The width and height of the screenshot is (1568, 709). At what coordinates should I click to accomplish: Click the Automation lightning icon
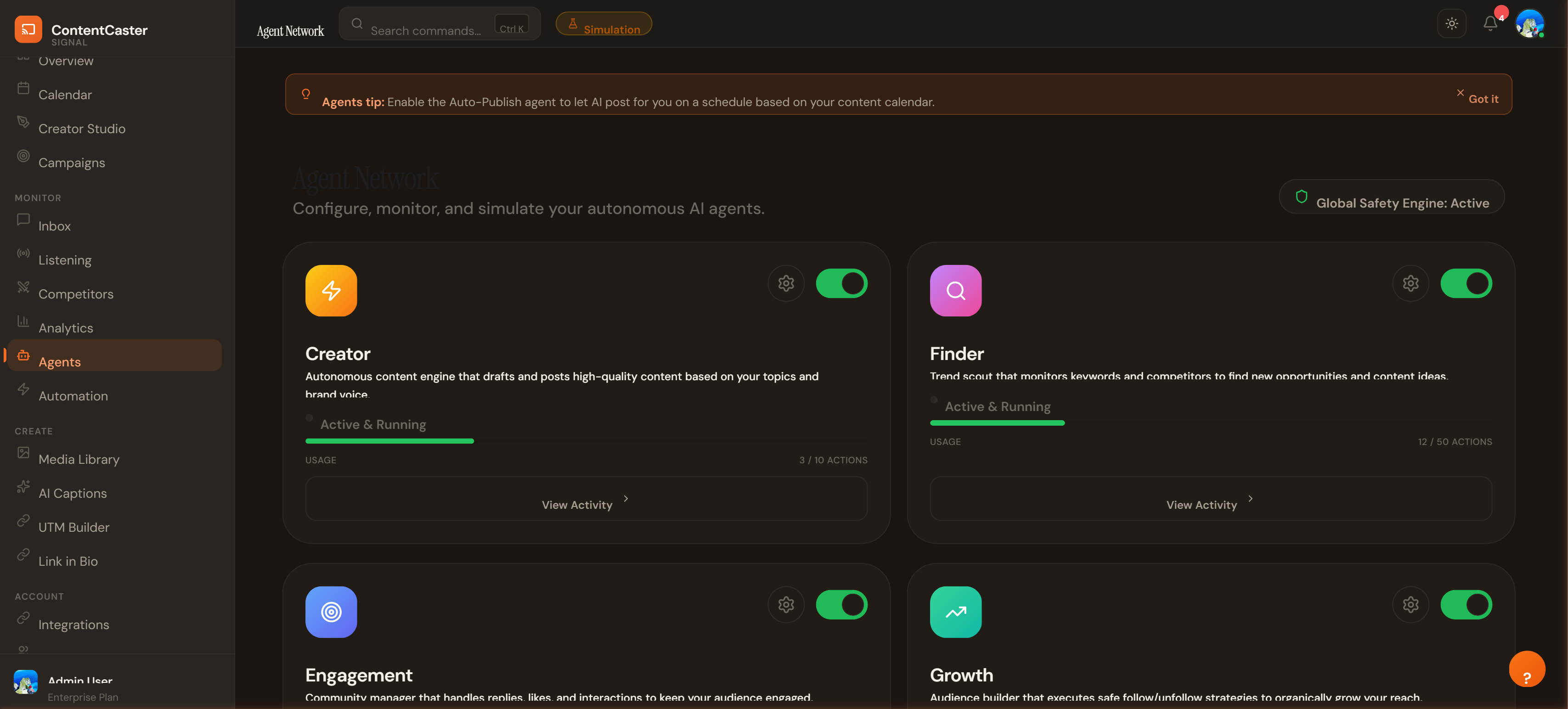[x=23, y=389]
